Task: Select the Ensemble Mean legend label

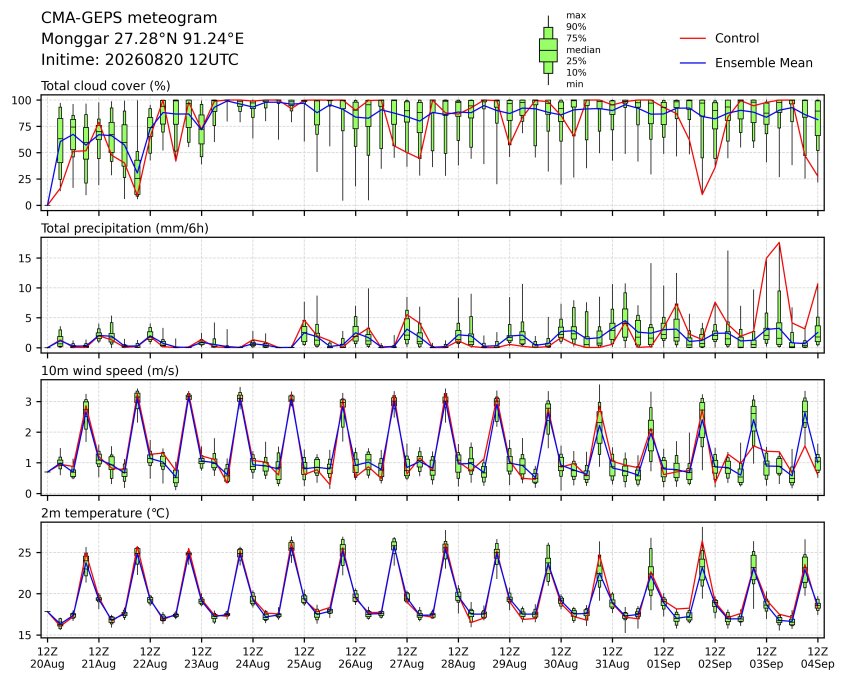Action: 763,63
